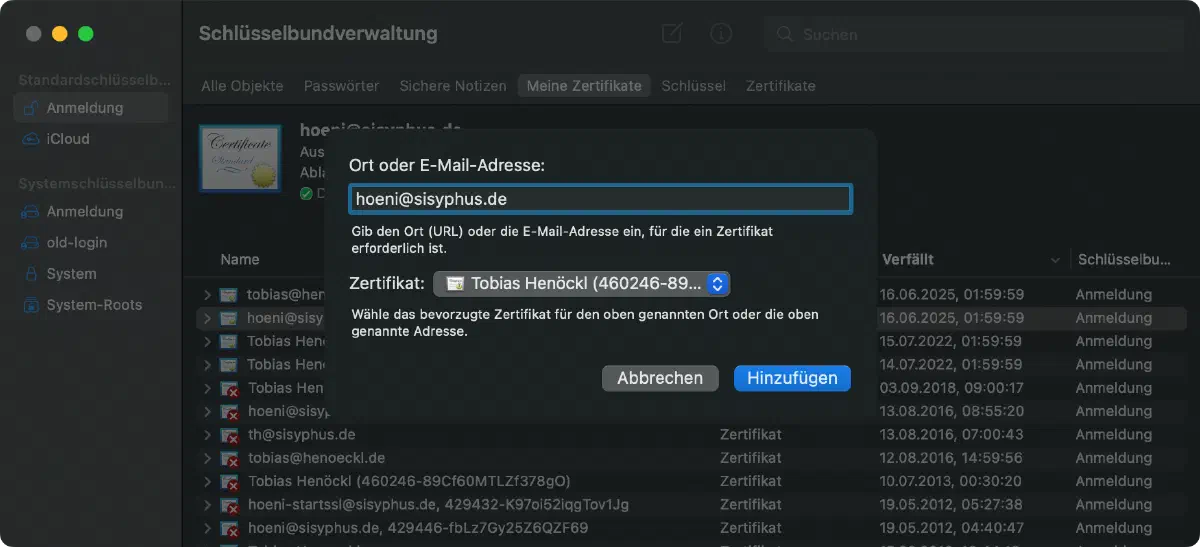Expand the tobias@hen... row expiring 16.06.2025
1200x547 pixels.
click(207, 295)
